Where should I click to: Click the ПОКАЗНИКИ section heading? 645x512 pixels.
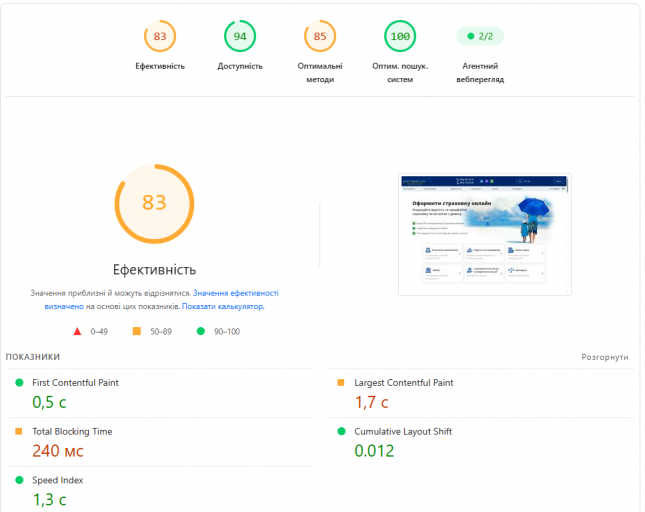pyautogui.click(x=33, y=357)
